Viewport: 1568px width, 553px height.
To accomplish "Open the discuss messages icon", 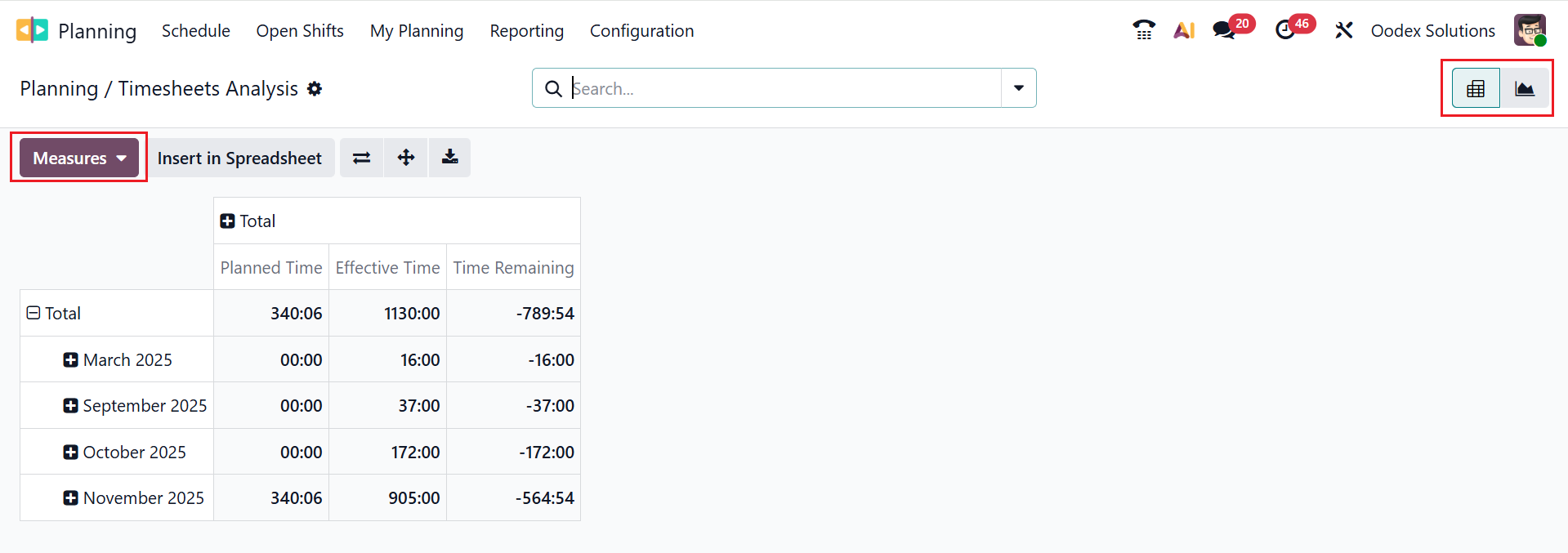I will click(1224, 30).
